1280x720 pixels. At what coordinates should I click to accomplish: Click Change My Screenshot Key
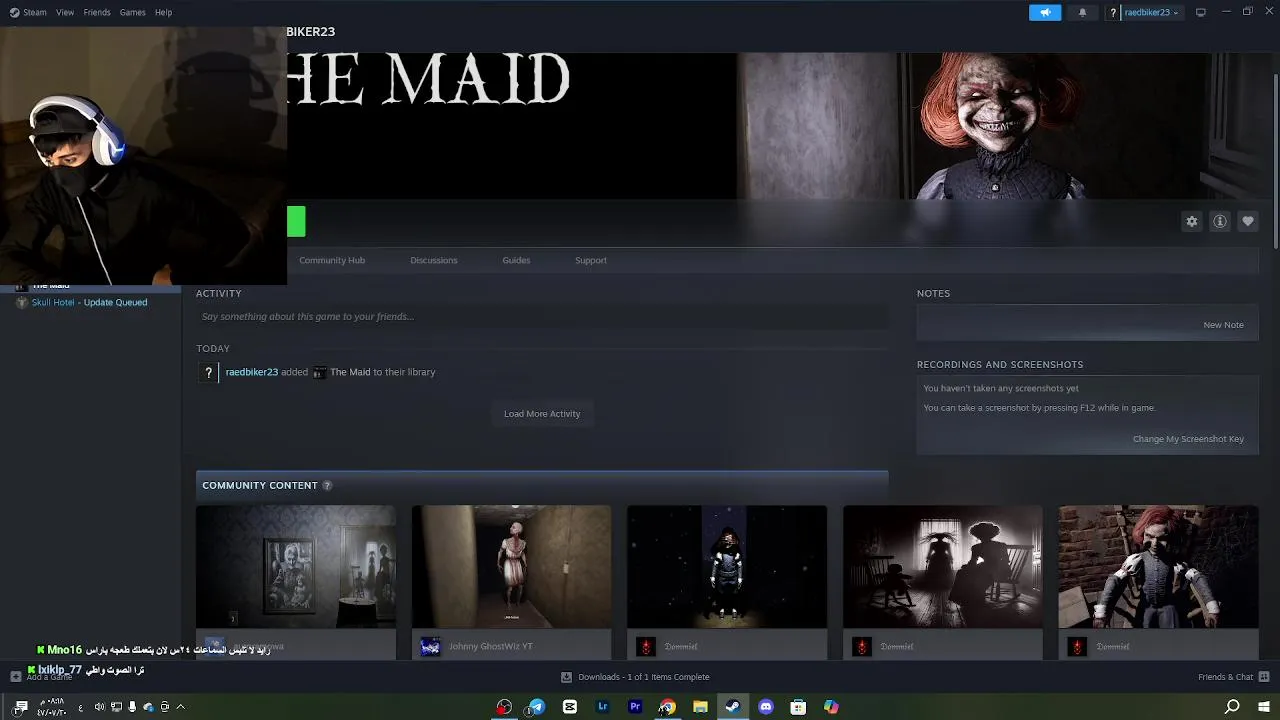(1188, 439)
